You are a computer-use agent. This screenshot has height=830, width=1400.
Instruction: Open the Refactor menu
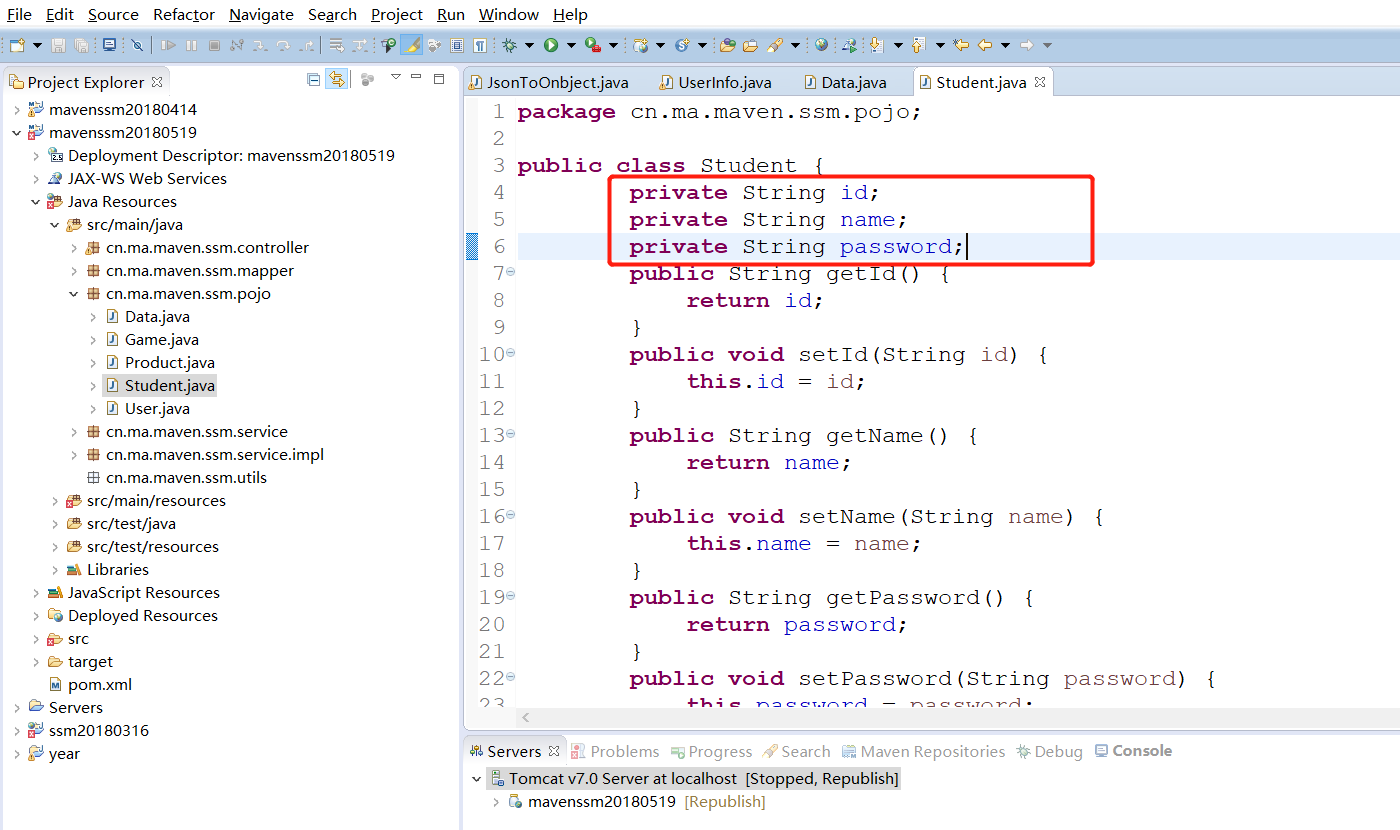183,14
